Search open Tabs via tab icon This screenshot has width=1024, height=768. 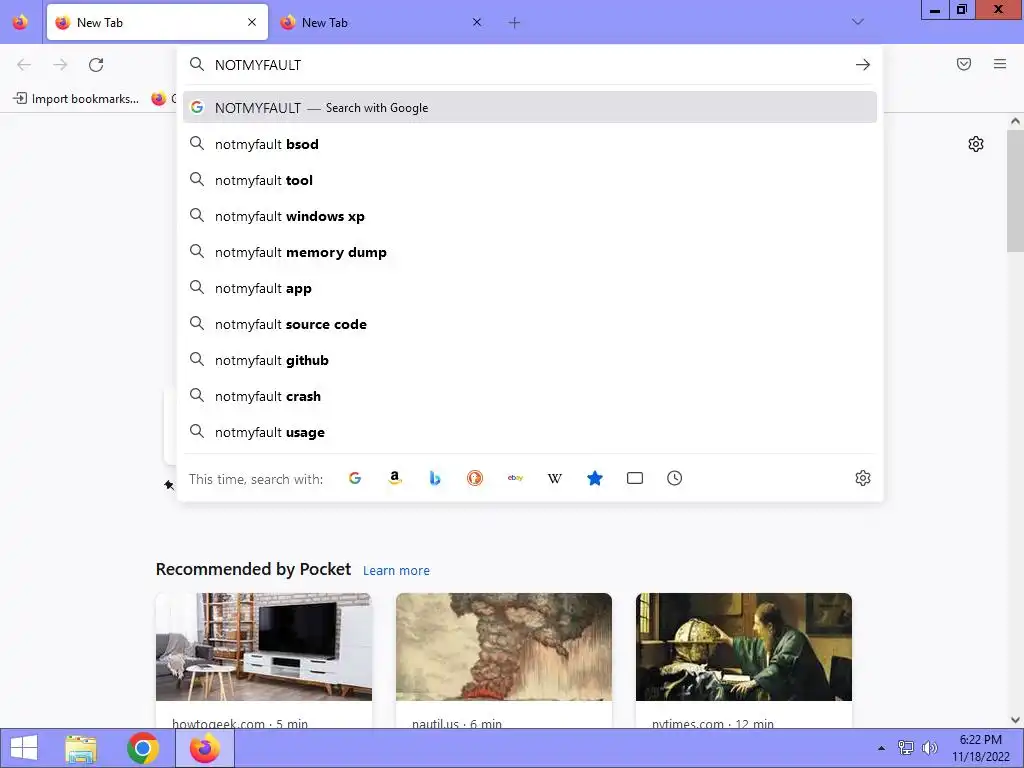pos(635,478)
